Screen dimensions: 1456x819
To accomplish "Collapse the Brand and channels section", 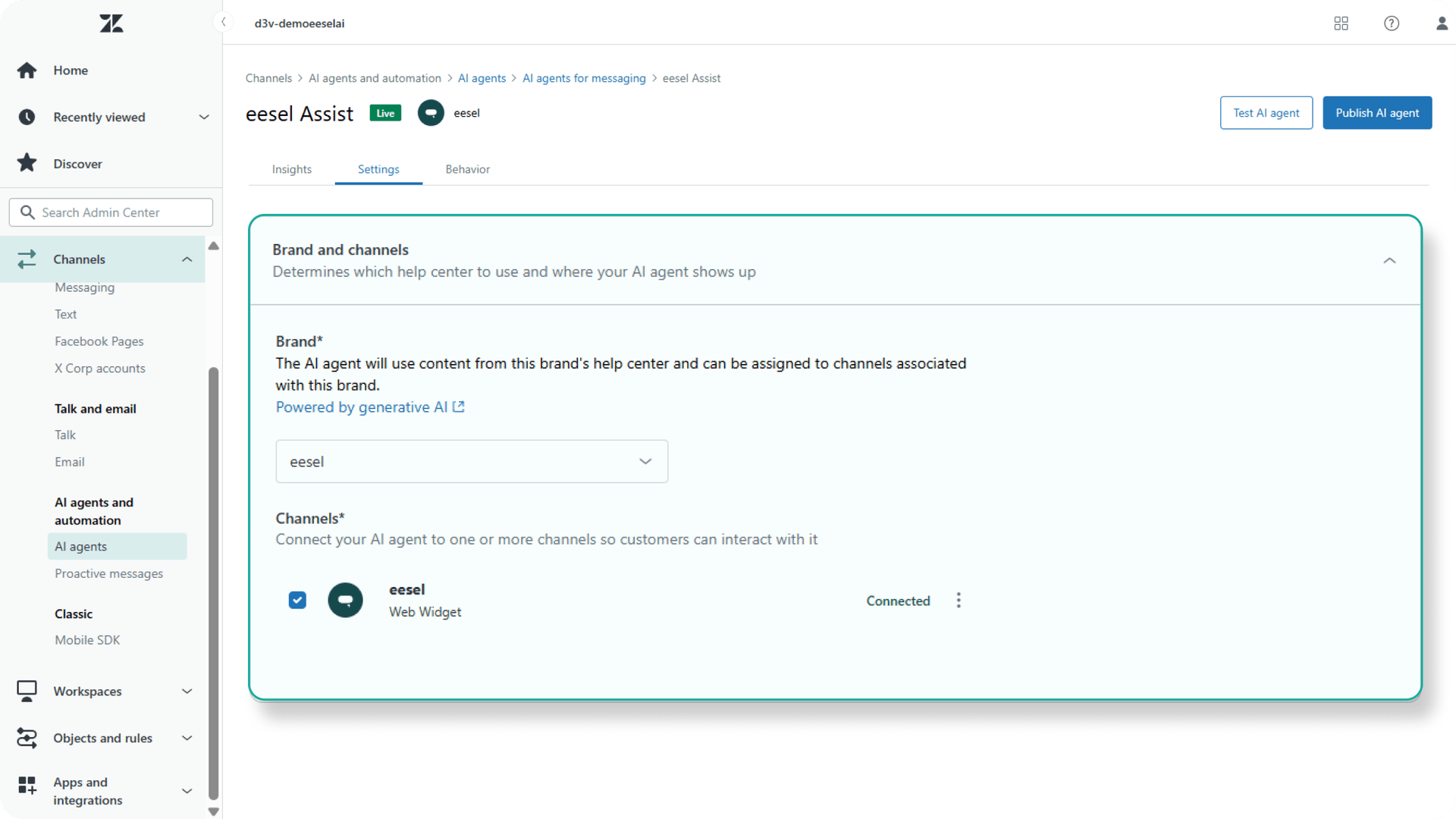I will (1389, 260).
